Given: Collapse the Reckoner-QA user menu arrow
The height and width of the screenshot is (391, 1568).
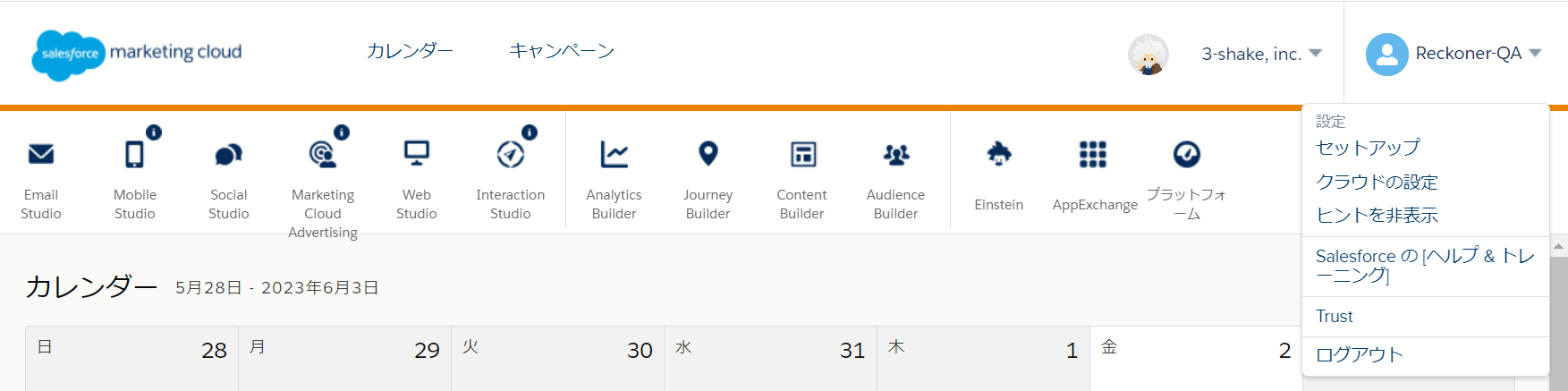Looking at the screenshot, I should [x=1536, y=53].
